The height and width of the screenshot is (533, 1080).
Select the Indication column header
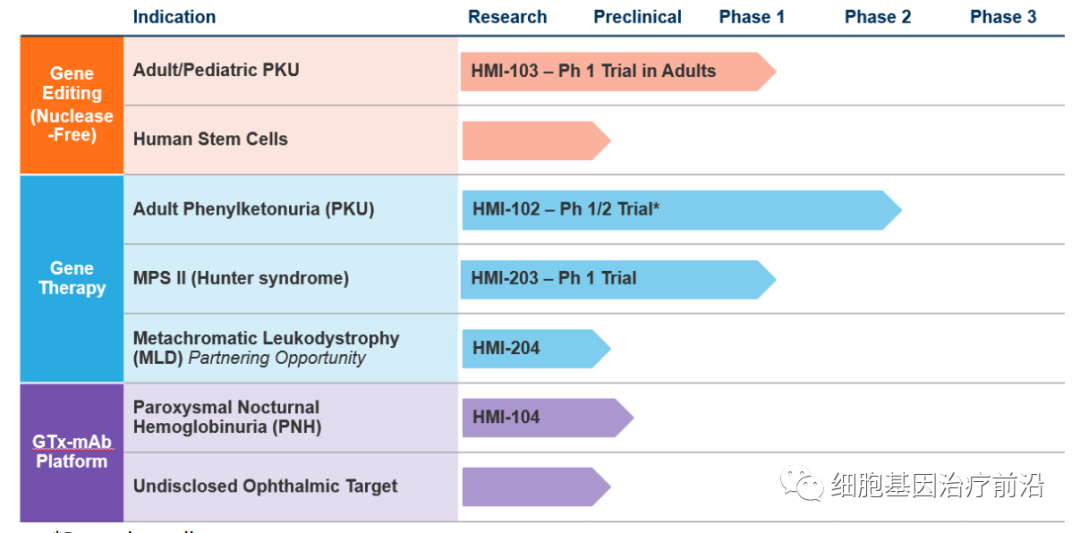174,17
